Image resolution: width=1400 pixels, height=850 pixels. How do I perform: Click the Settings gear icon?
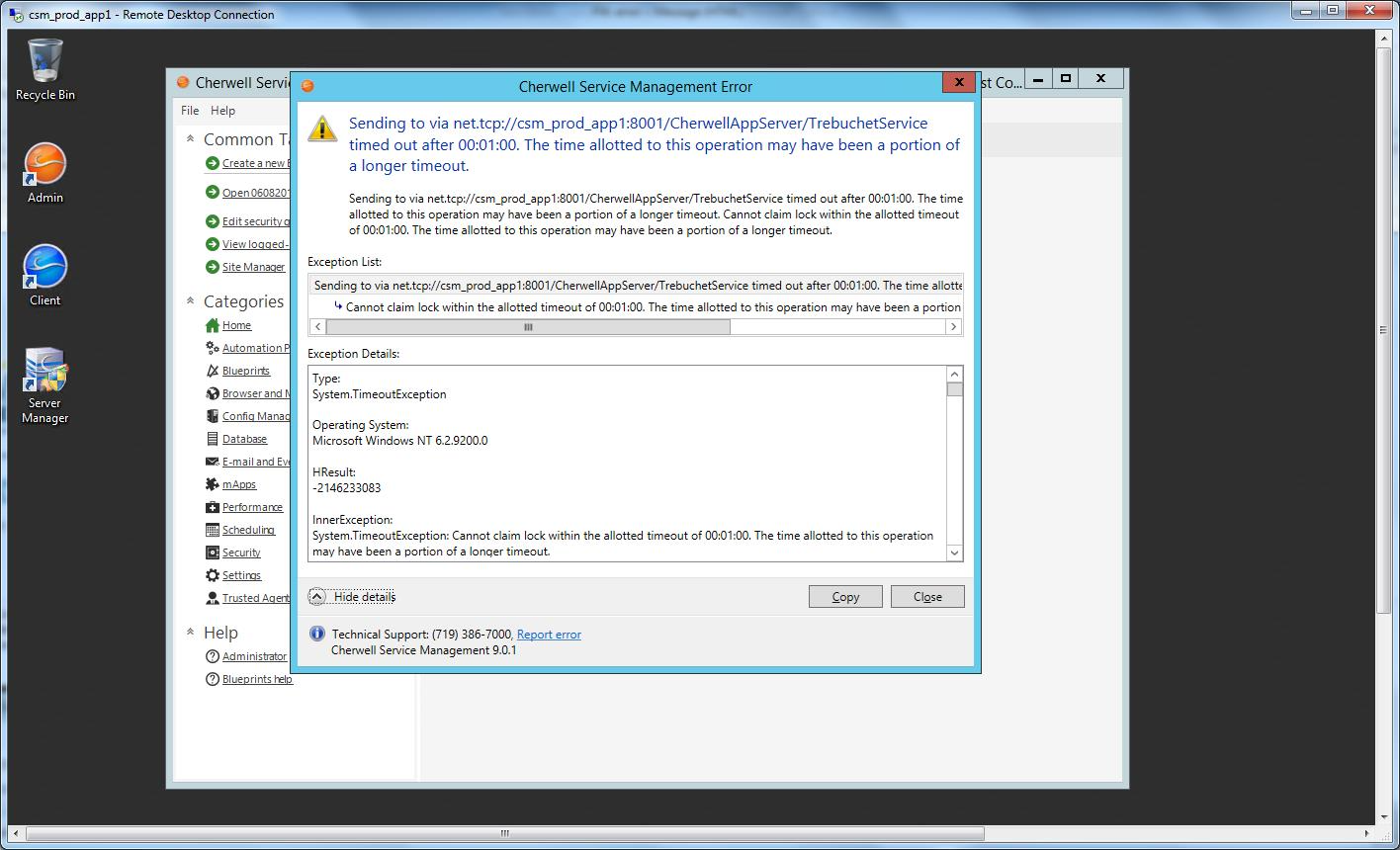click(212, 575)
